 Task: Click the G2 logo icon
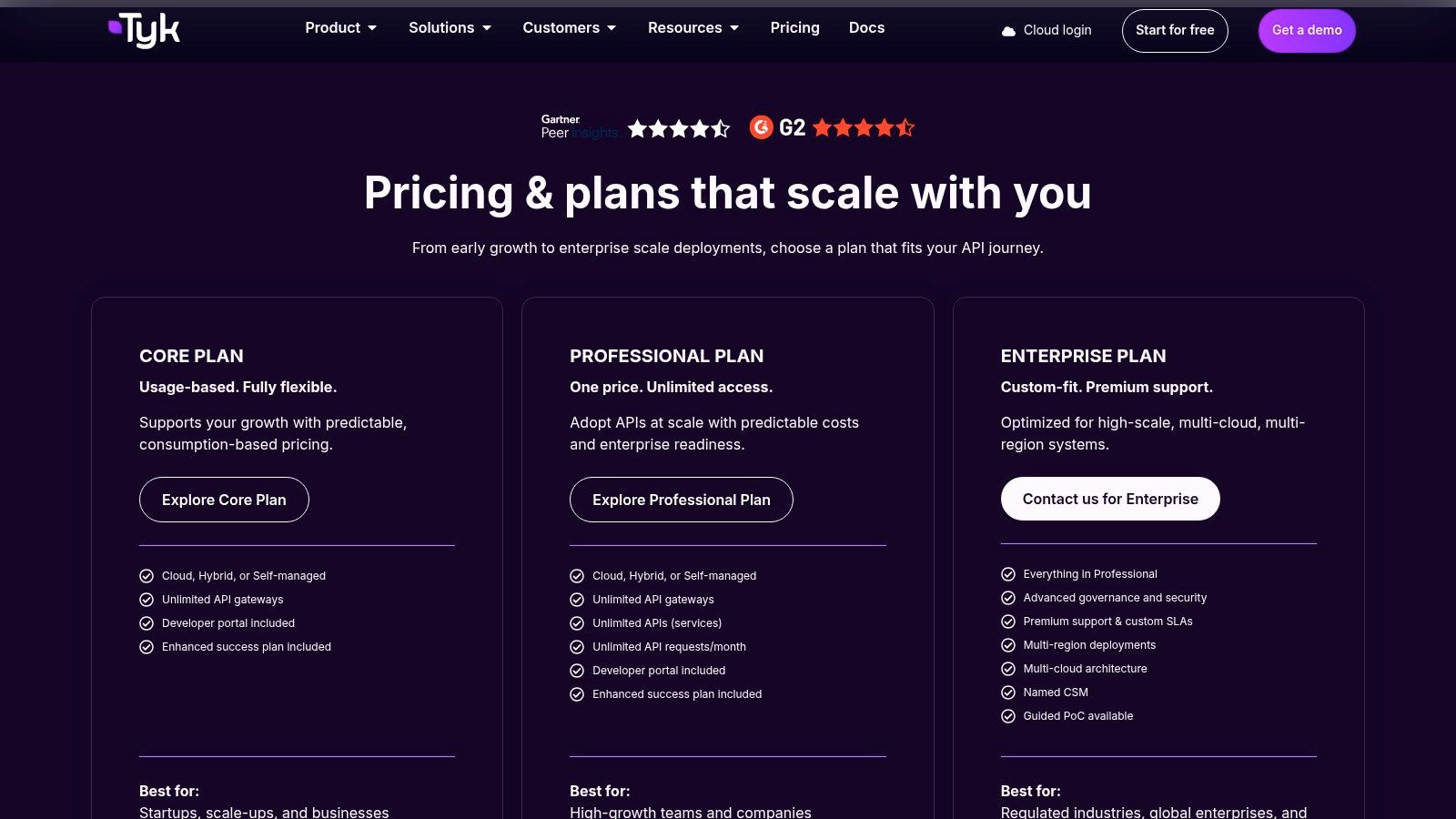click(x=763, y=127)
